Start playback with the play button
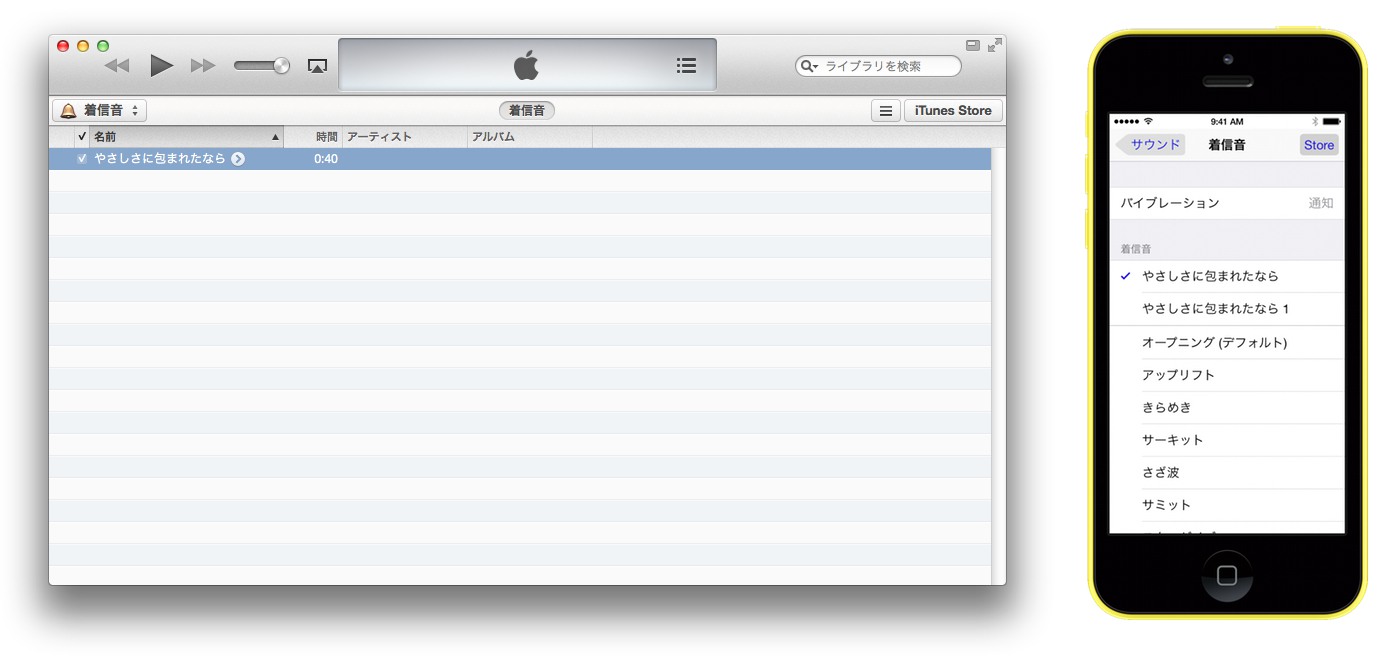The height and width of the screenshot is (664, 1400). coord(161,66)
